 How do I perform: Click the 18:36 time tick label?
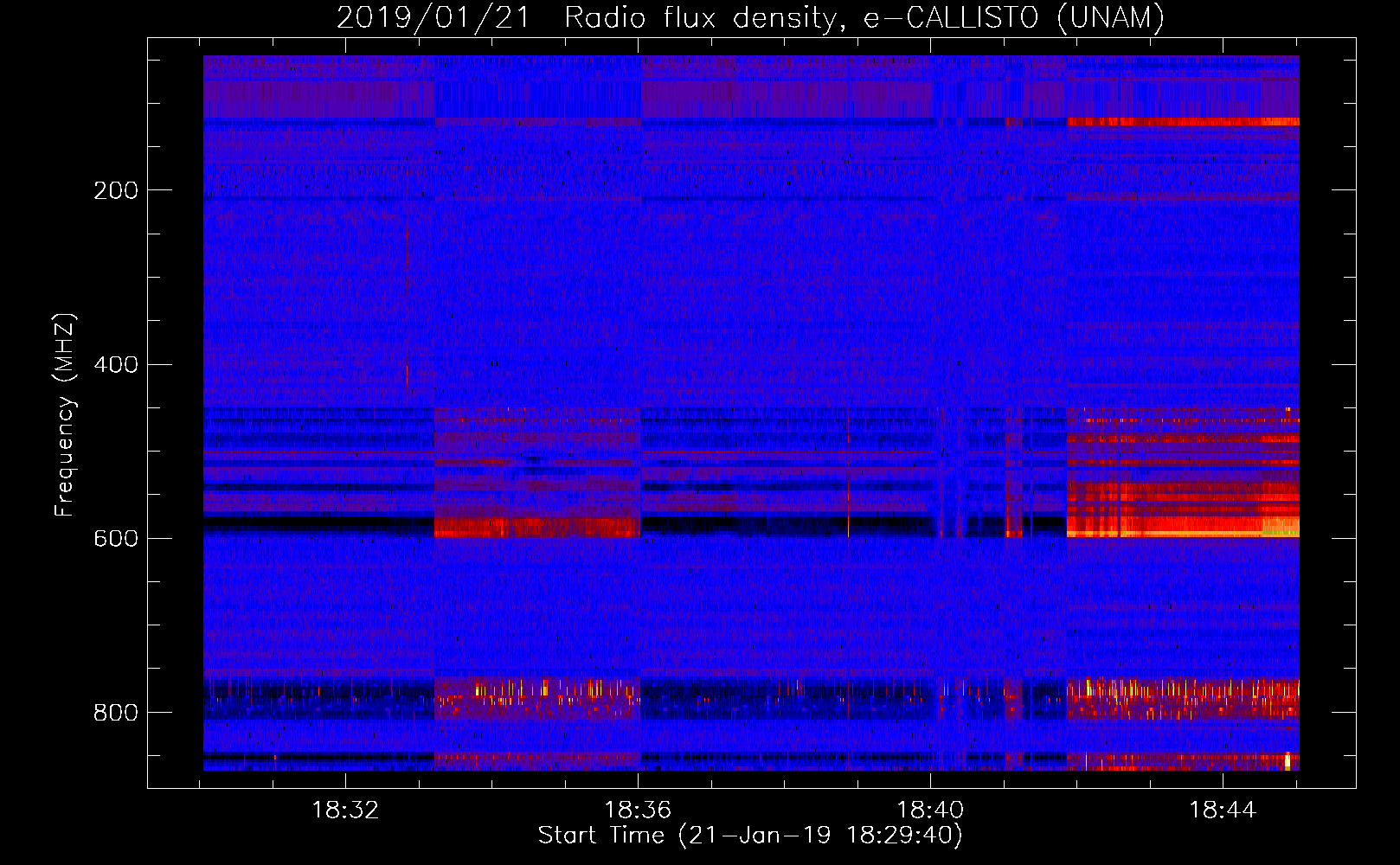(639, 811)
